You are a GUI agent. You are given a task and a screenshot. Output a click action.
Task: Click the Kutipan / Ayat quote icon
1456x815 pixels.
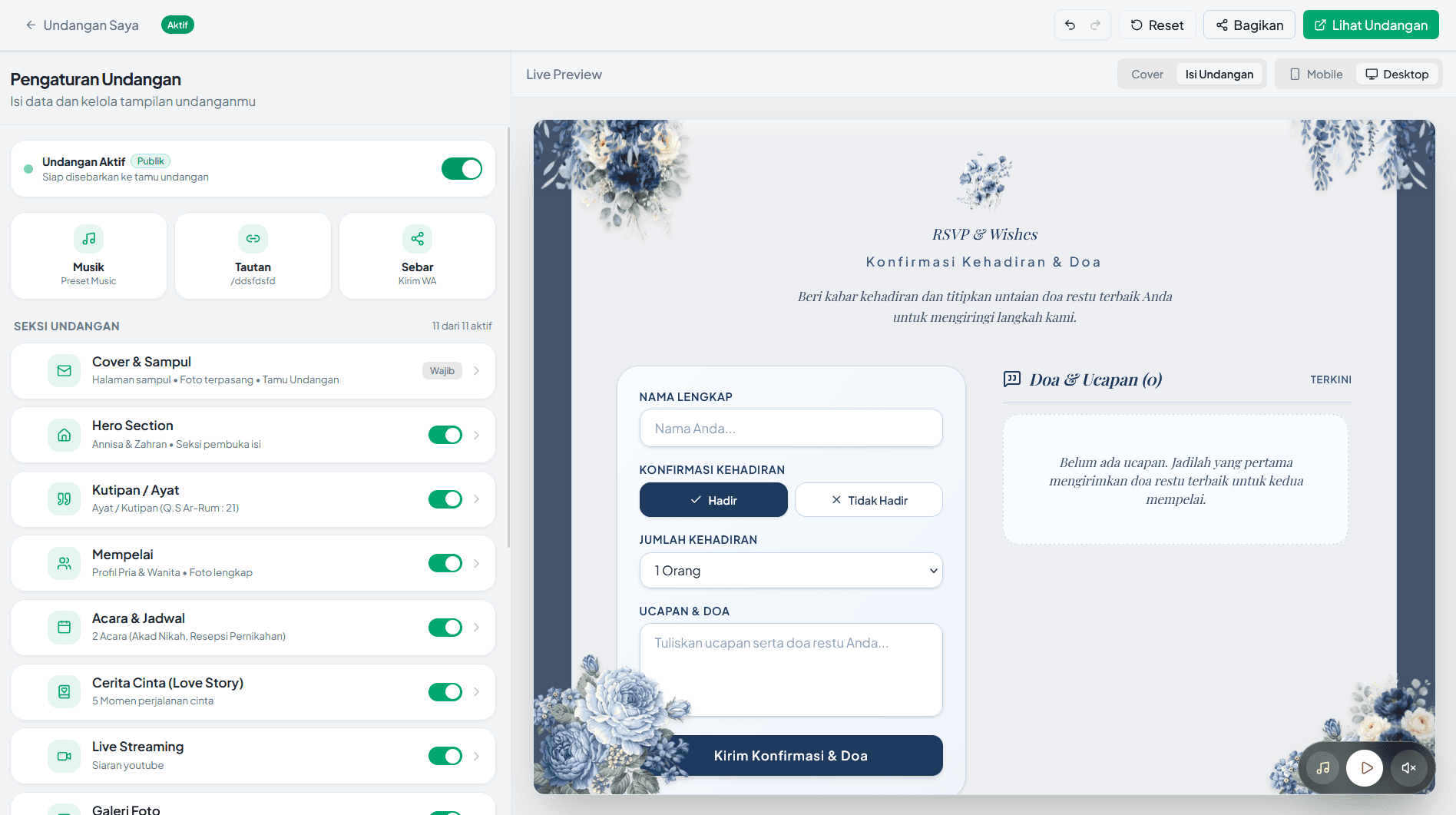pos(64,499)
